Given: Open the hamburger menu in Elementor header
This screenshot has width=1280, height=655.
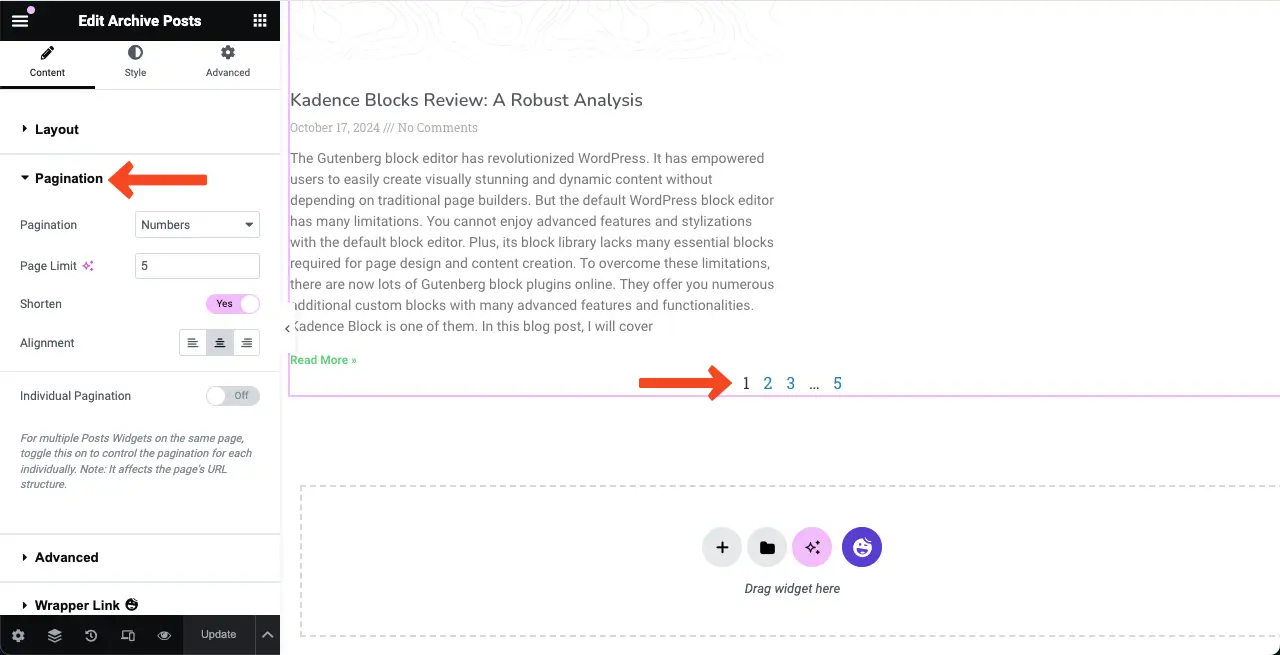Looking at the screenshot, I should (20, 20).
